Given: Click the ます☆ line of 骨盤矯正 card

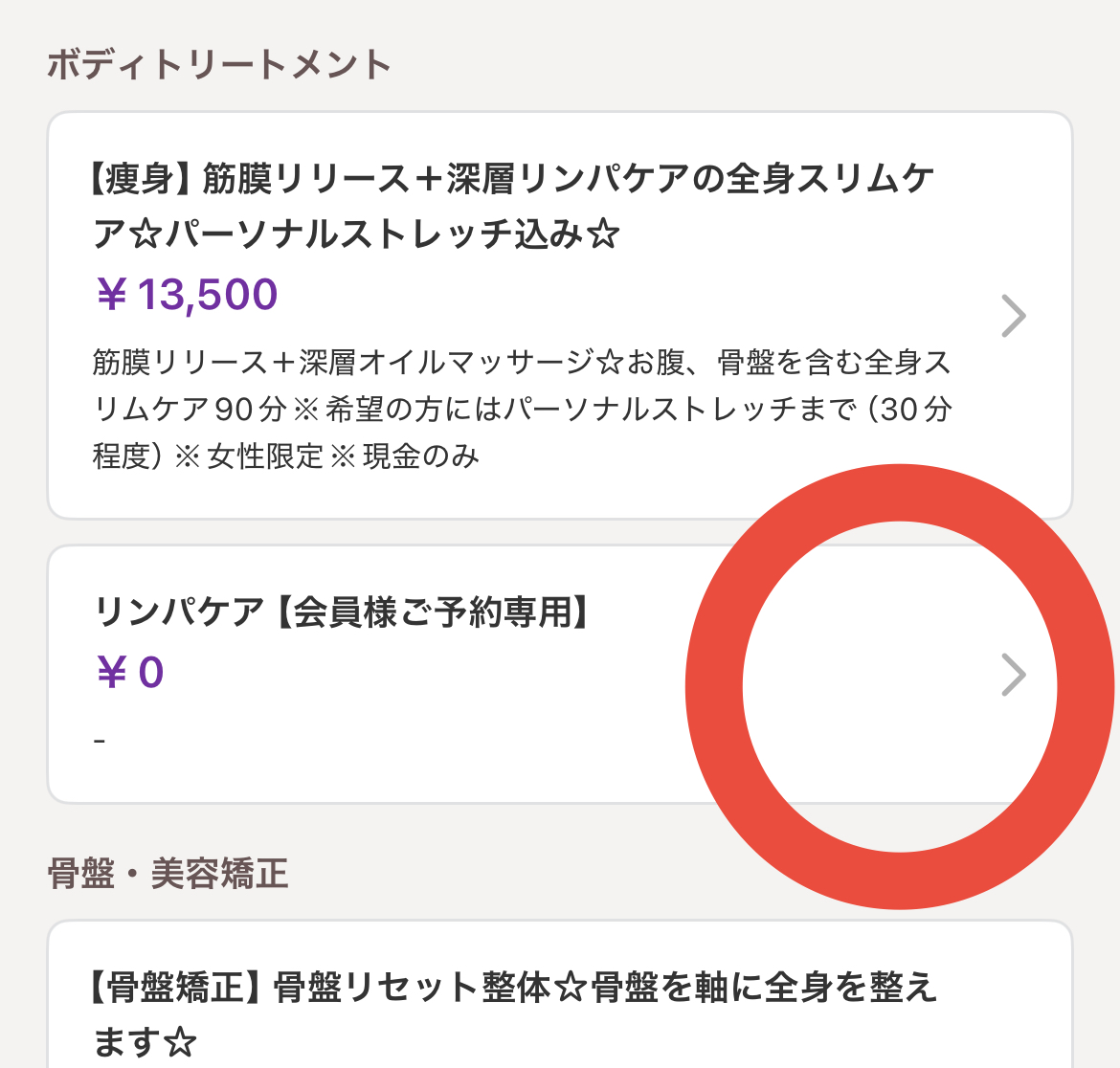Looking at the screenshot, I should (x=144, y=1042).
